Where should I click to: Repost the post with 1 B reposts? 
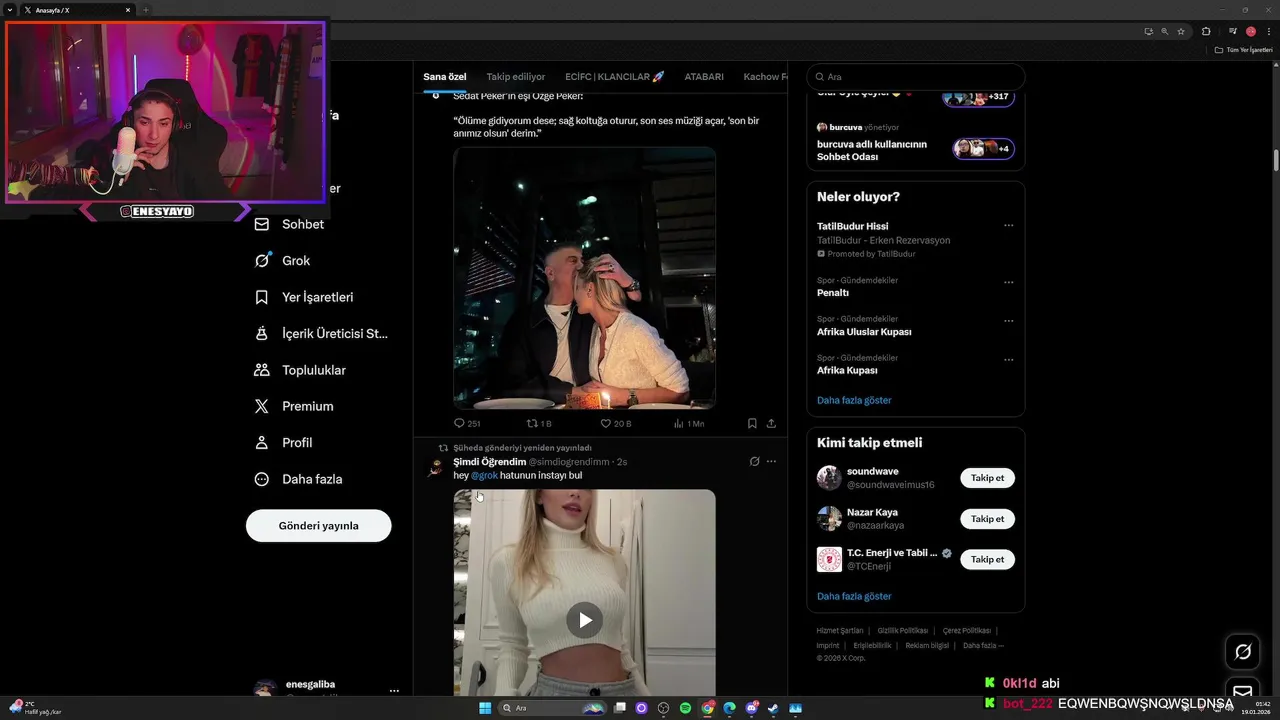tap(539, 424)
